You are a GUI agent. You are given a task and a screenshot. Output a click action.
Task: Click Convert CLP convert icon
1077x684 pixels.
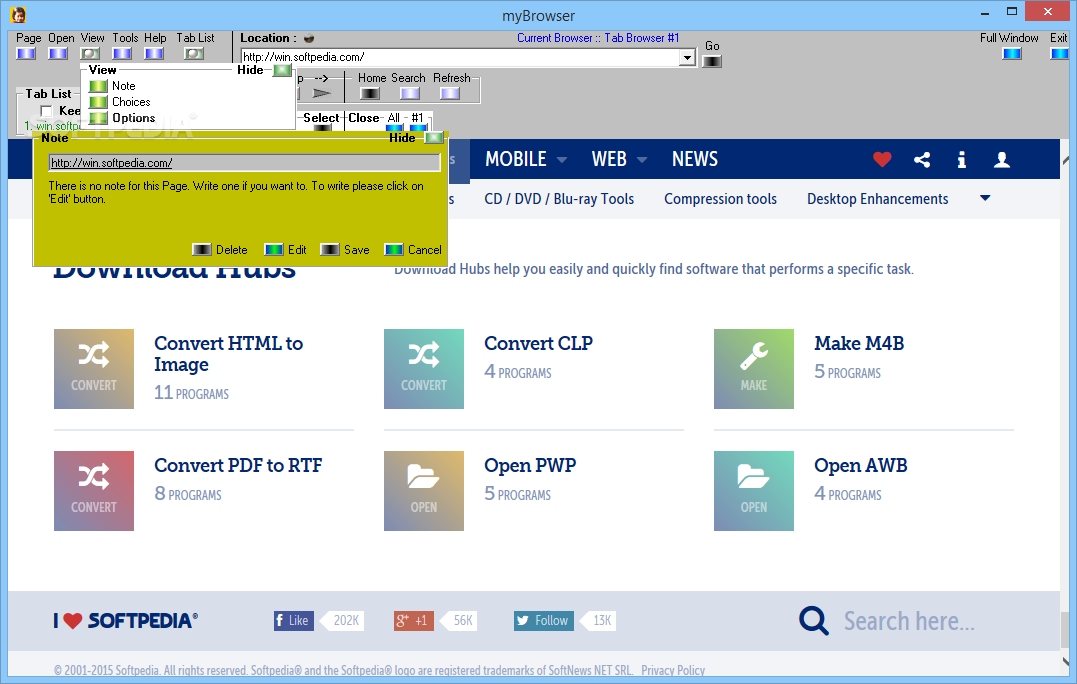(424, 369)
